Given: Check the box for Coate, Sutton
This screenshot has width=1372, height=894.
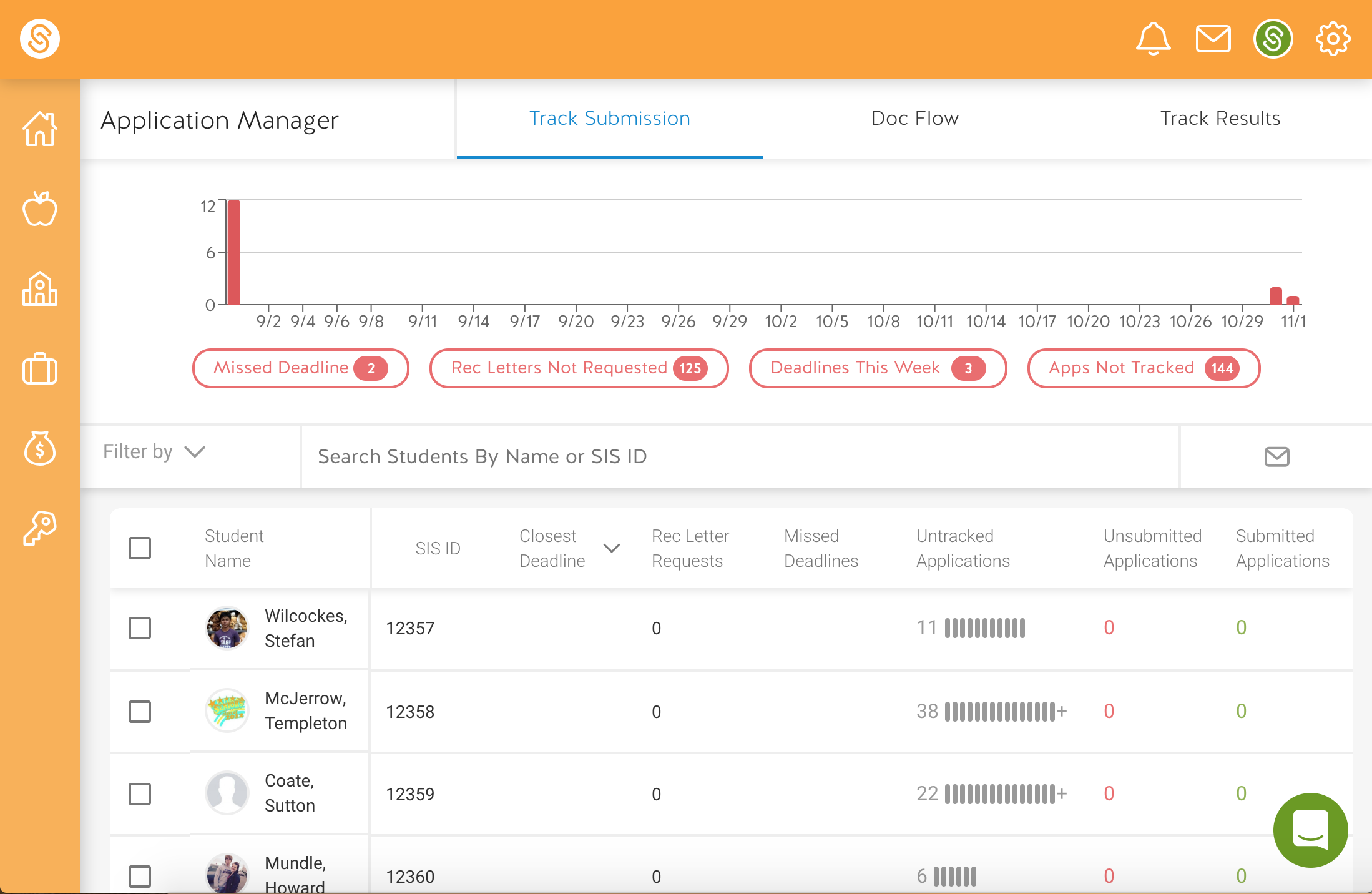Looking at the screenshot, I should (x=140, y=794).
